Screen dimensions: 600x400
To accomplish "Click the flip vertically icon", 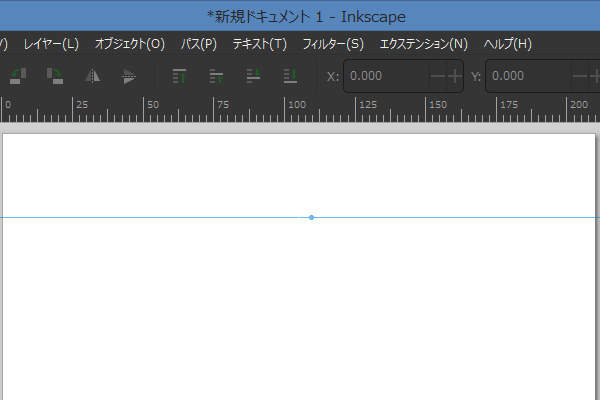I will [x=129, y=76].
